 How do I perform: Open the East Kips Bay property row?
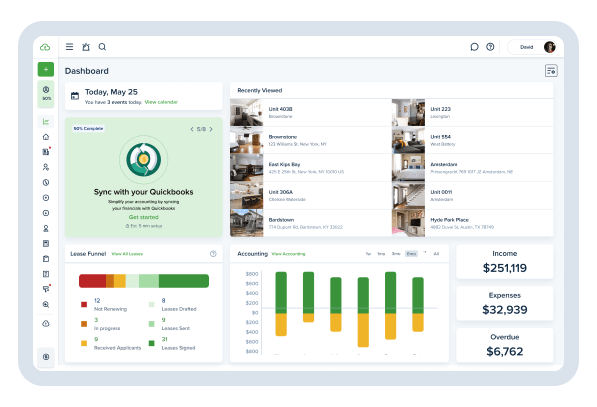[x=311, y=168]
